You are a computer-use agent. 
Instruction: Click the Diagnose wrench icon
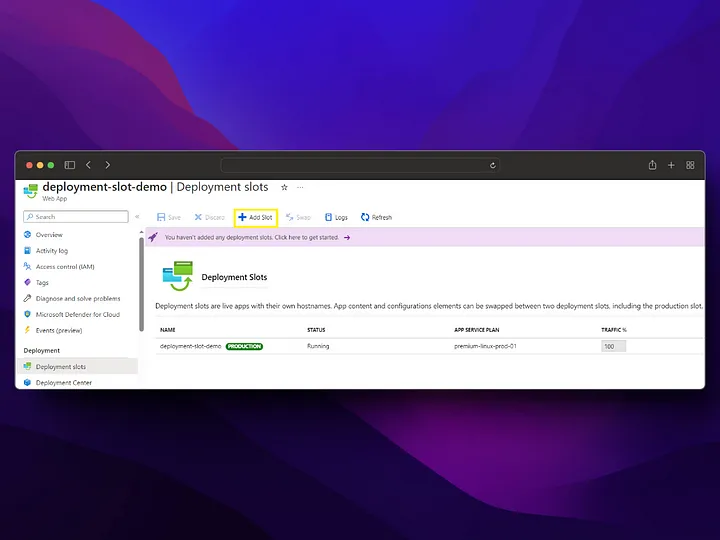tap(28, 298)
